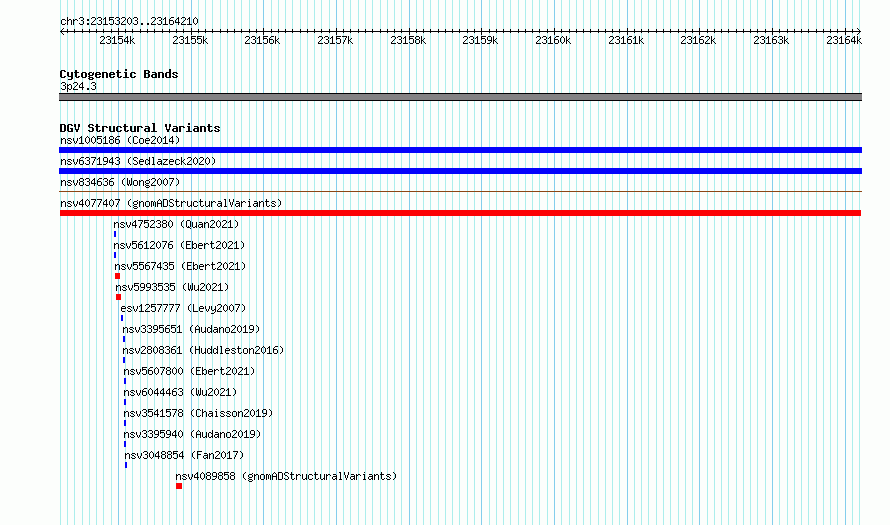Open the nsv5612076 (Ebert2021) label
This screenshot has height=525, width=890.
[179, 245]
